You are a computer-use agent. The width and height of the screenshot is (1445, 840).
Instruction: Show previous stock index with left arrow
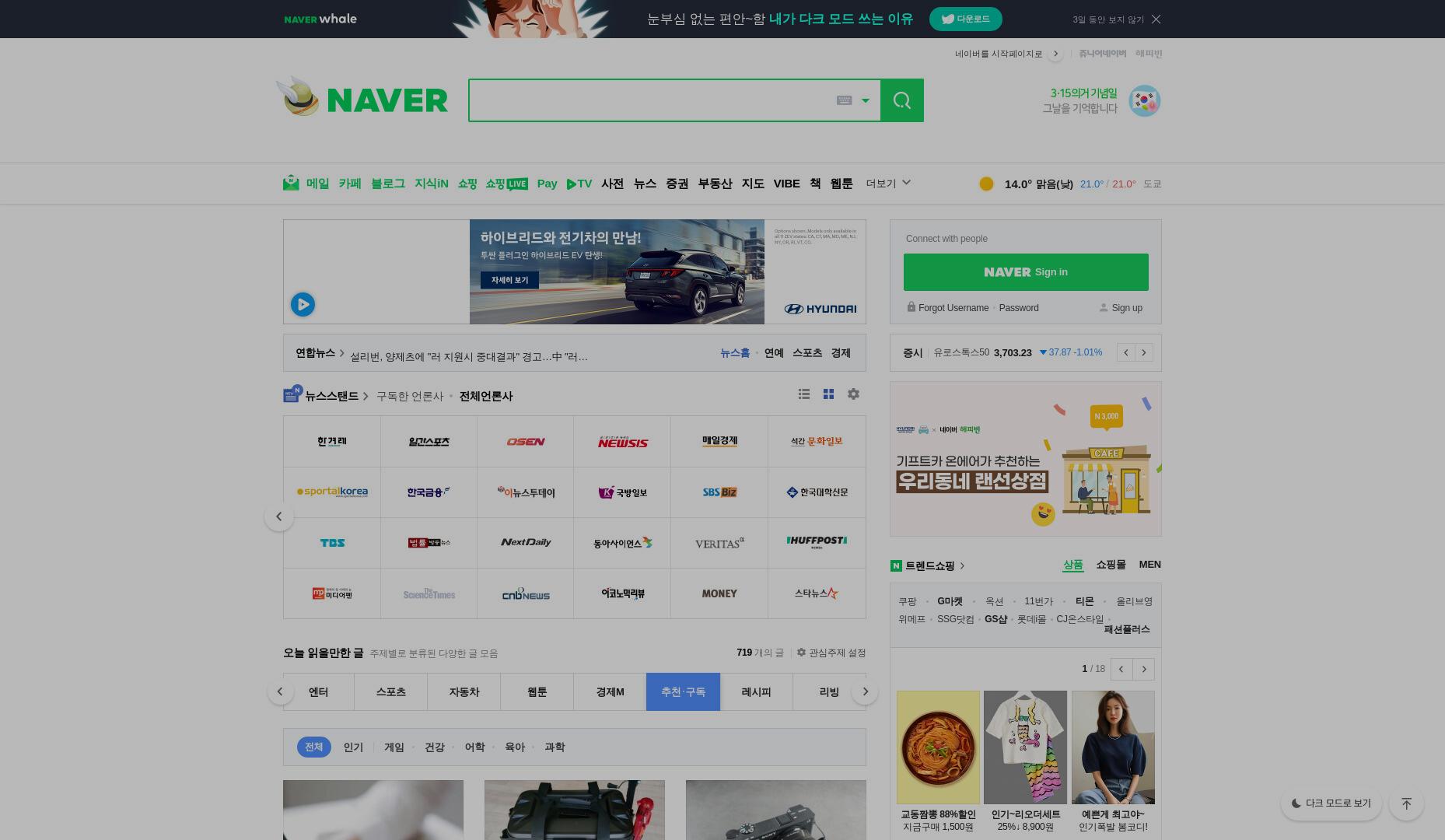tap(1126, 353)
